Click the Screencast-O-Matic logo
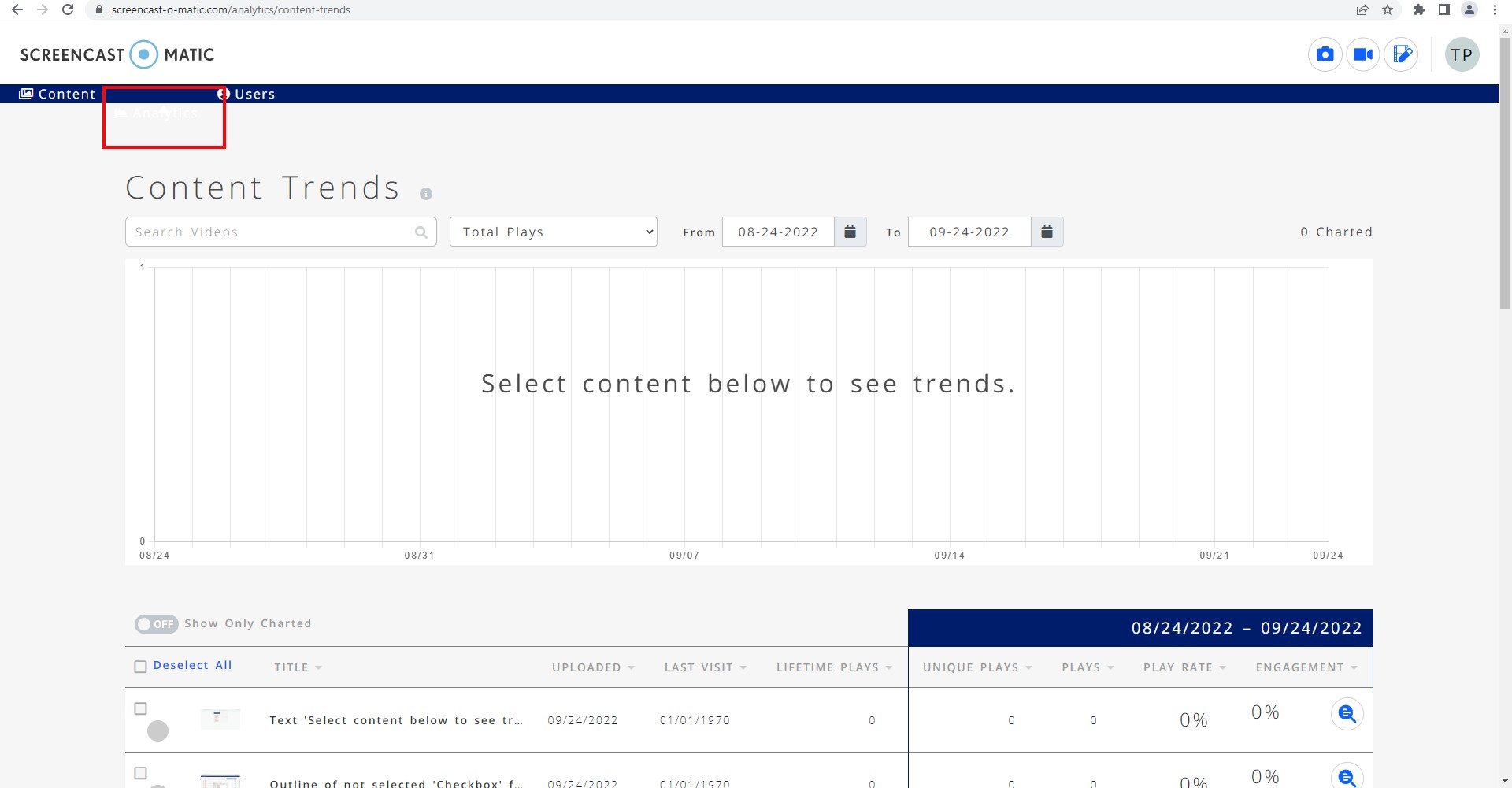This screenshot has height=788, width=1512. pyautogui.click(x=117, y=54)
